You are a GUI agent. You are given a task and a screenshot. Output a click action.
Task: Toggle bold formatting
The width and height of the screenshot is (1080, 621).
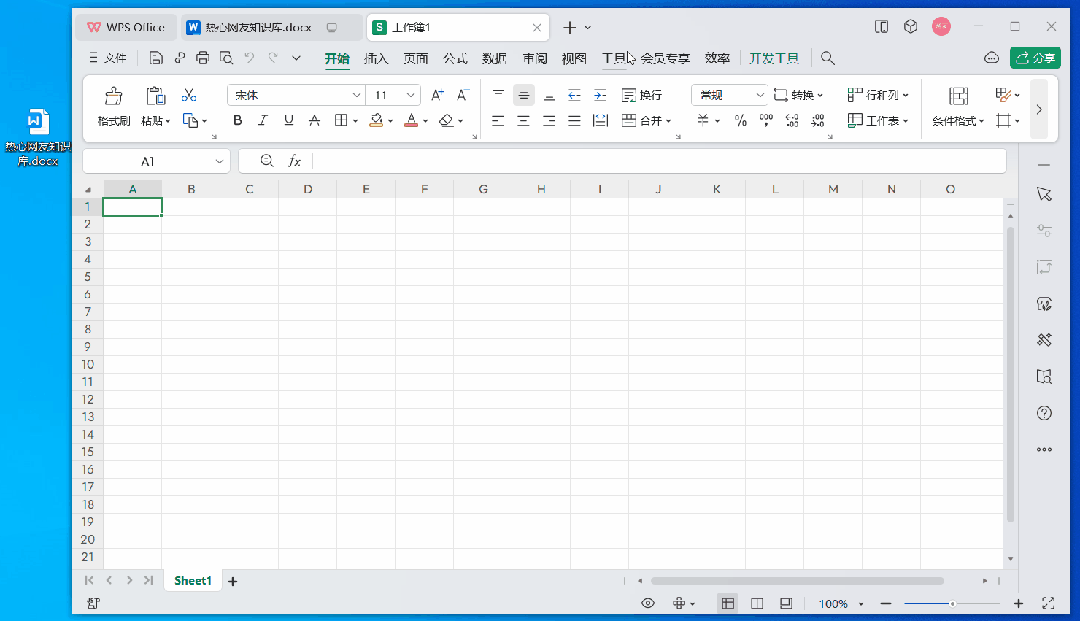pos(238,121)
